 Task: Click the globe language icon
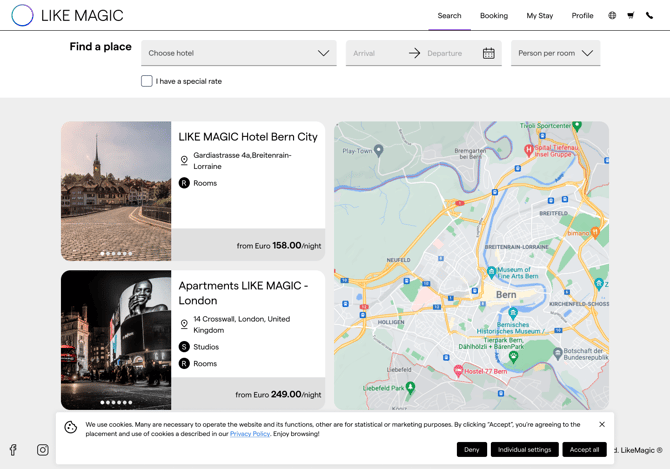(x=612, y=16)
